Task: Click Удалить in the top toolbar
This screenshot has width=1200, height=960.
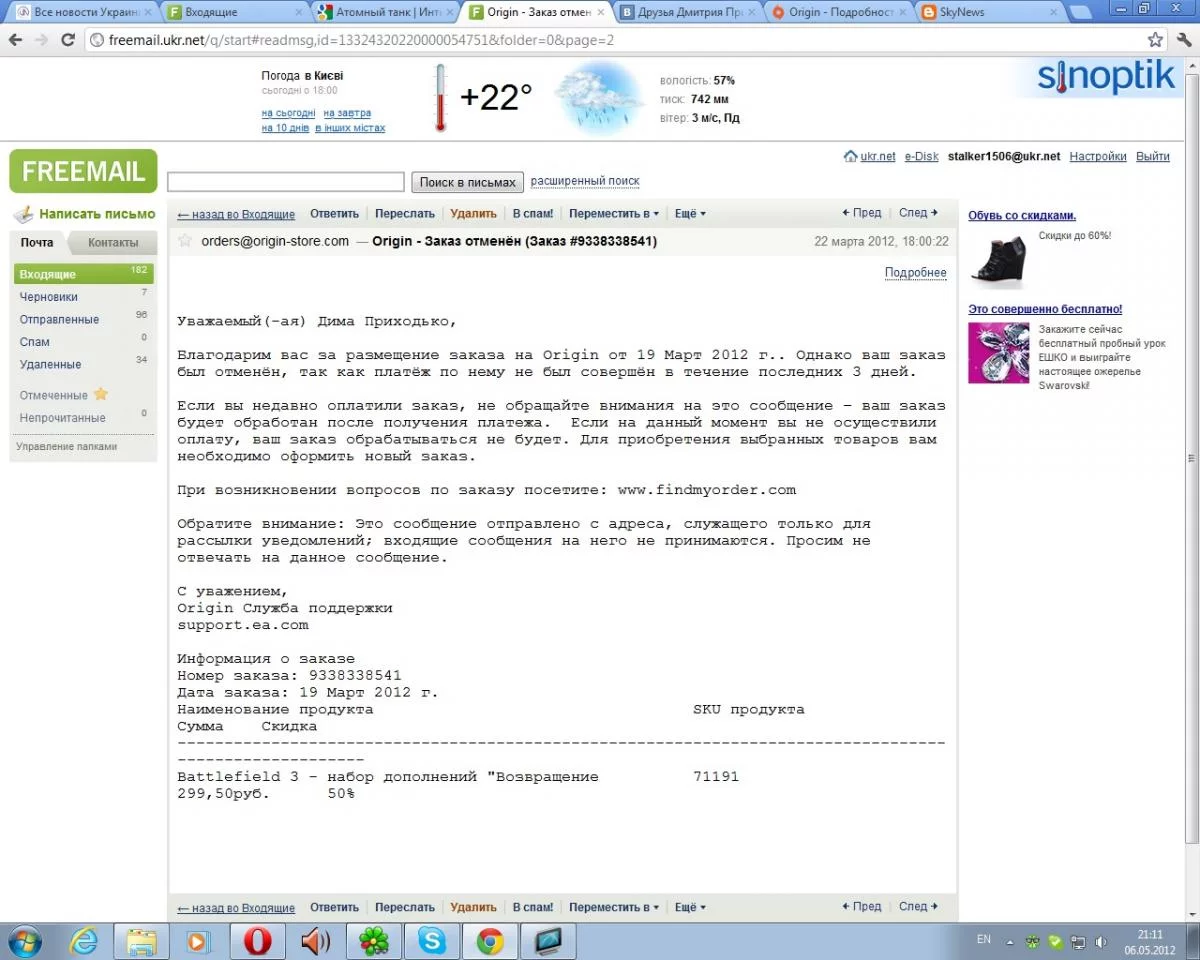Action: coord(473,213)
